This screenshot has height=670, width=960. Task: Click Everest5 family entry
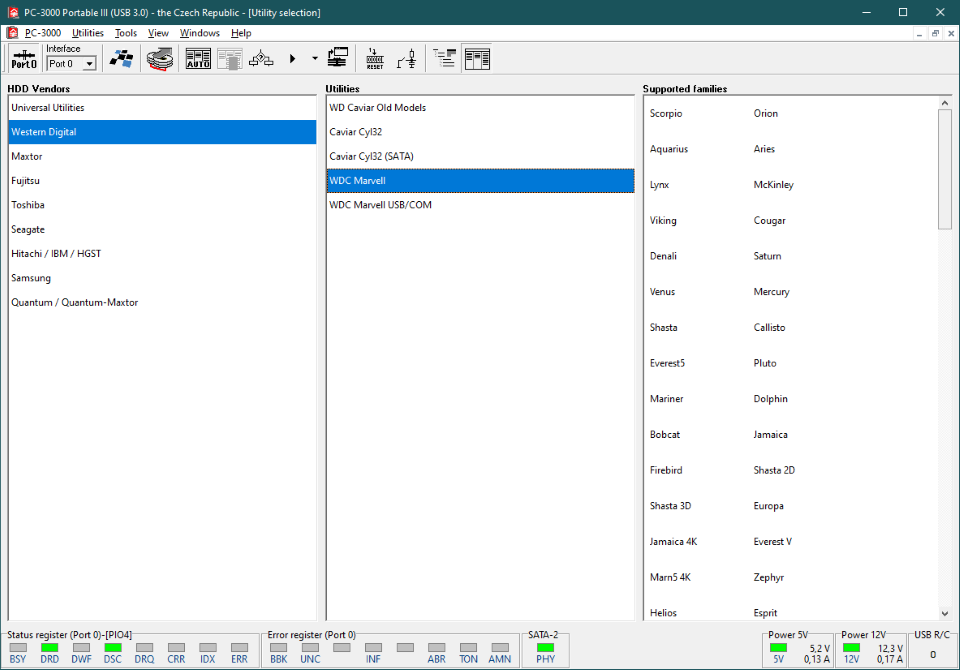click(667, 363)
